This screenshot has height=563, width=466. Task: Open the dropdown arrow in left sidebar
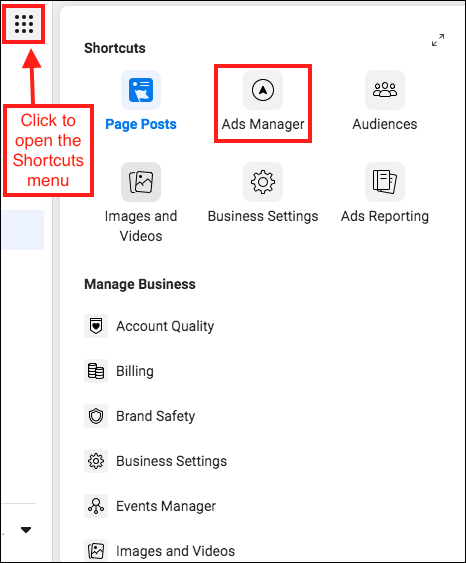click(x=26, y=530)
